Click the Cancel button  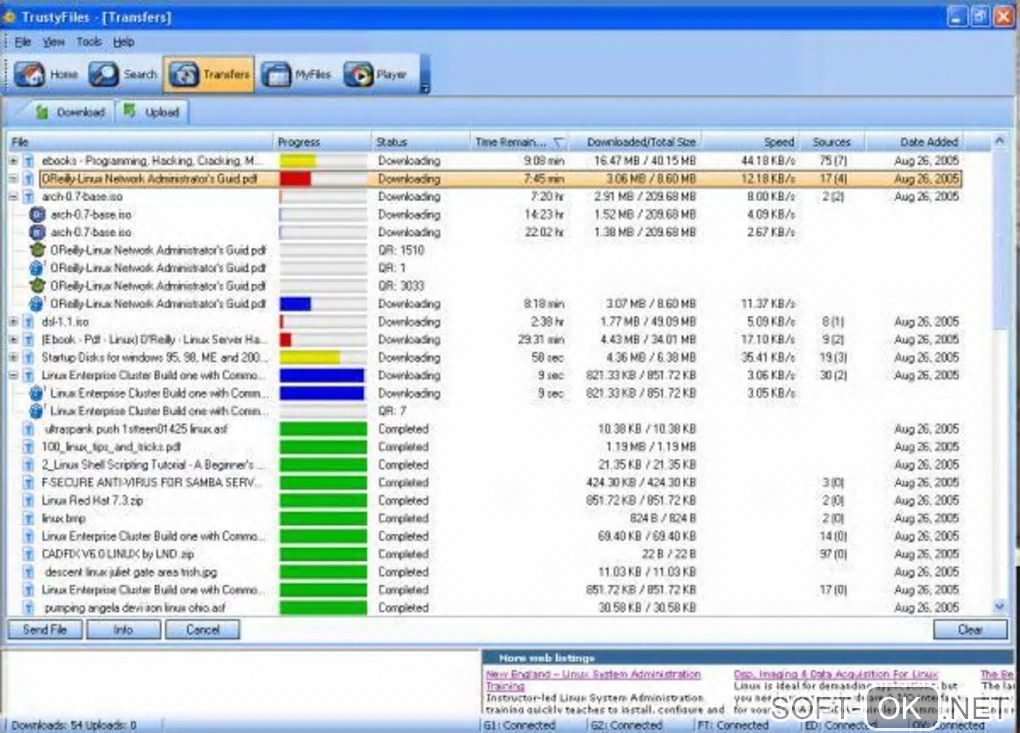202,630
